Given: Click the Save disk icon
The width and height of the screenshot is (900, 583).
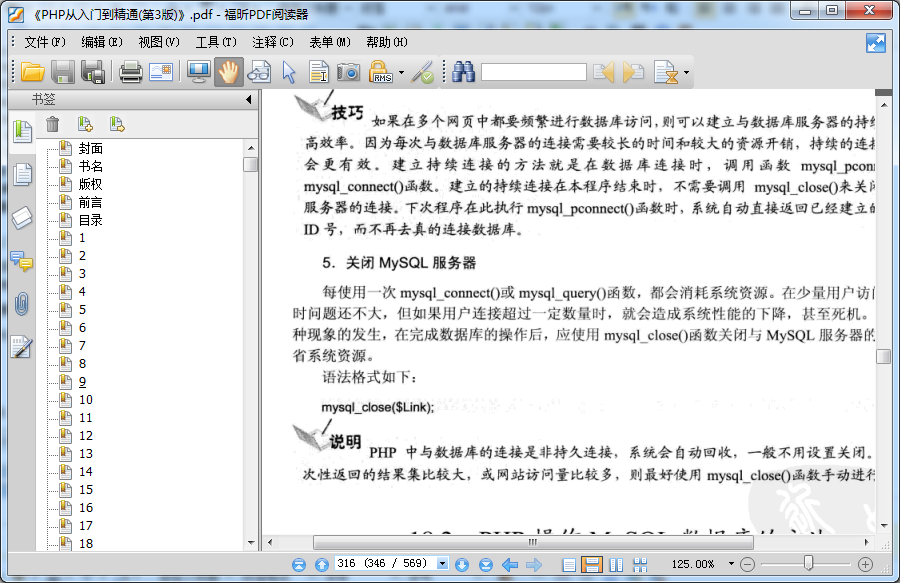Looking at the screenshot, I should pos(63,72).
